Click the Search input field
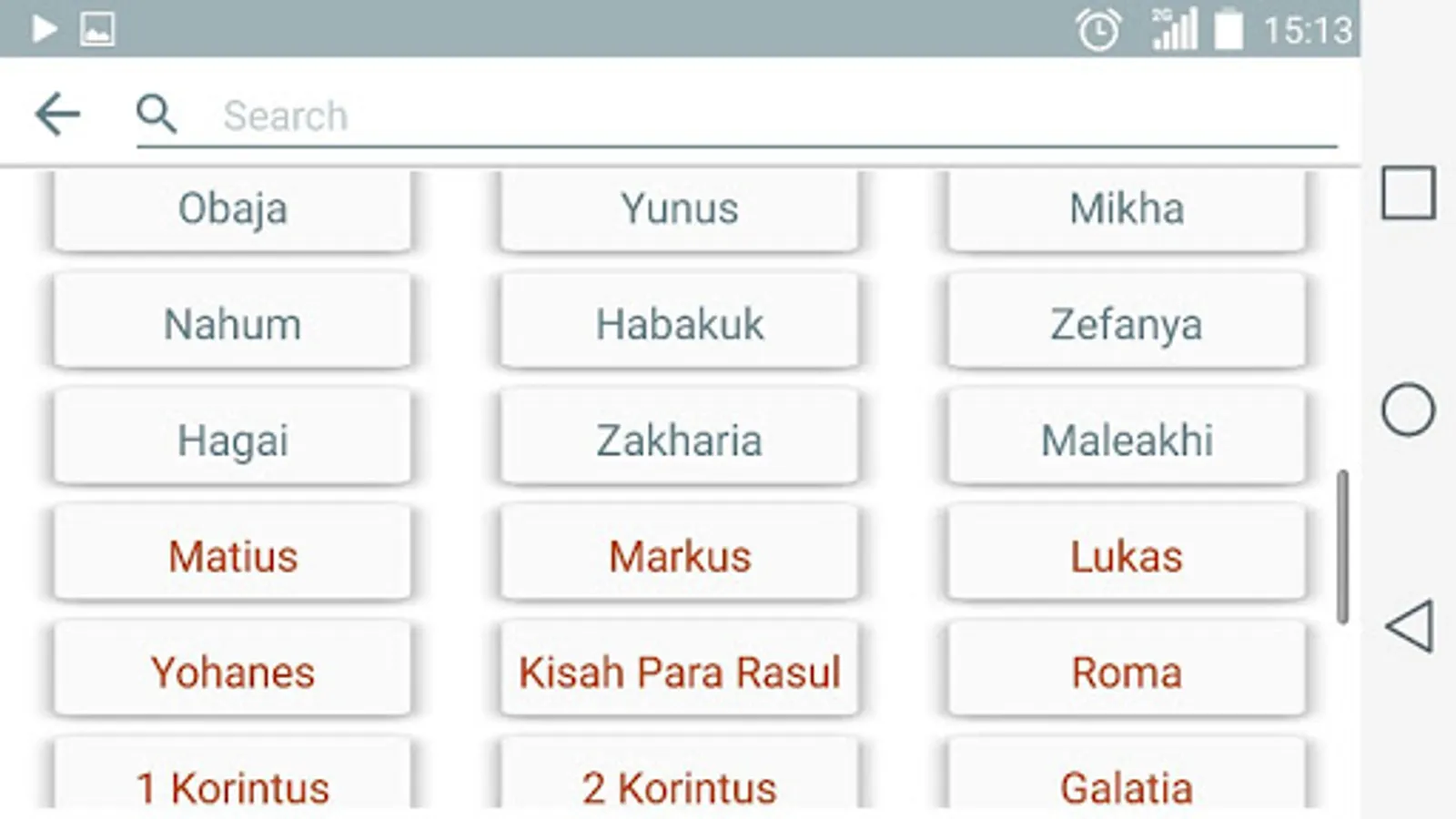Viewport: 1456px width, 819px height. (x=737, y=116)
